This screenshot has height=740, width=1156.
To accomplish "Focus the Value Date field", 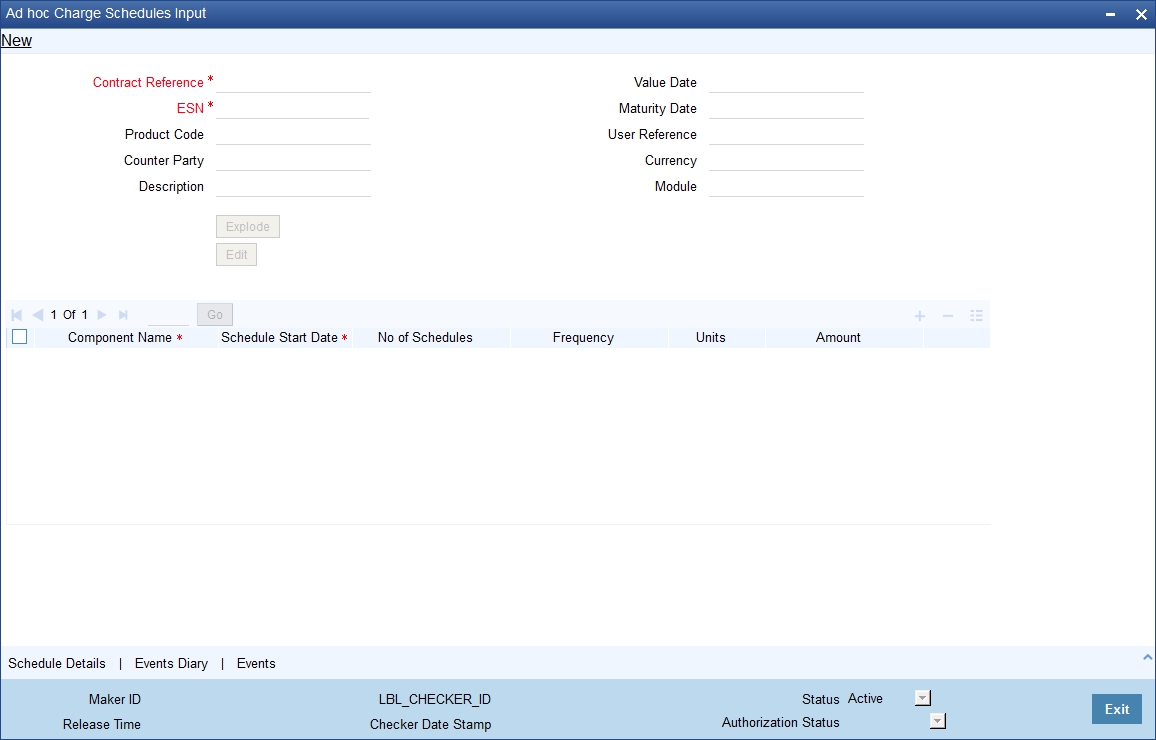I will 787,83.
